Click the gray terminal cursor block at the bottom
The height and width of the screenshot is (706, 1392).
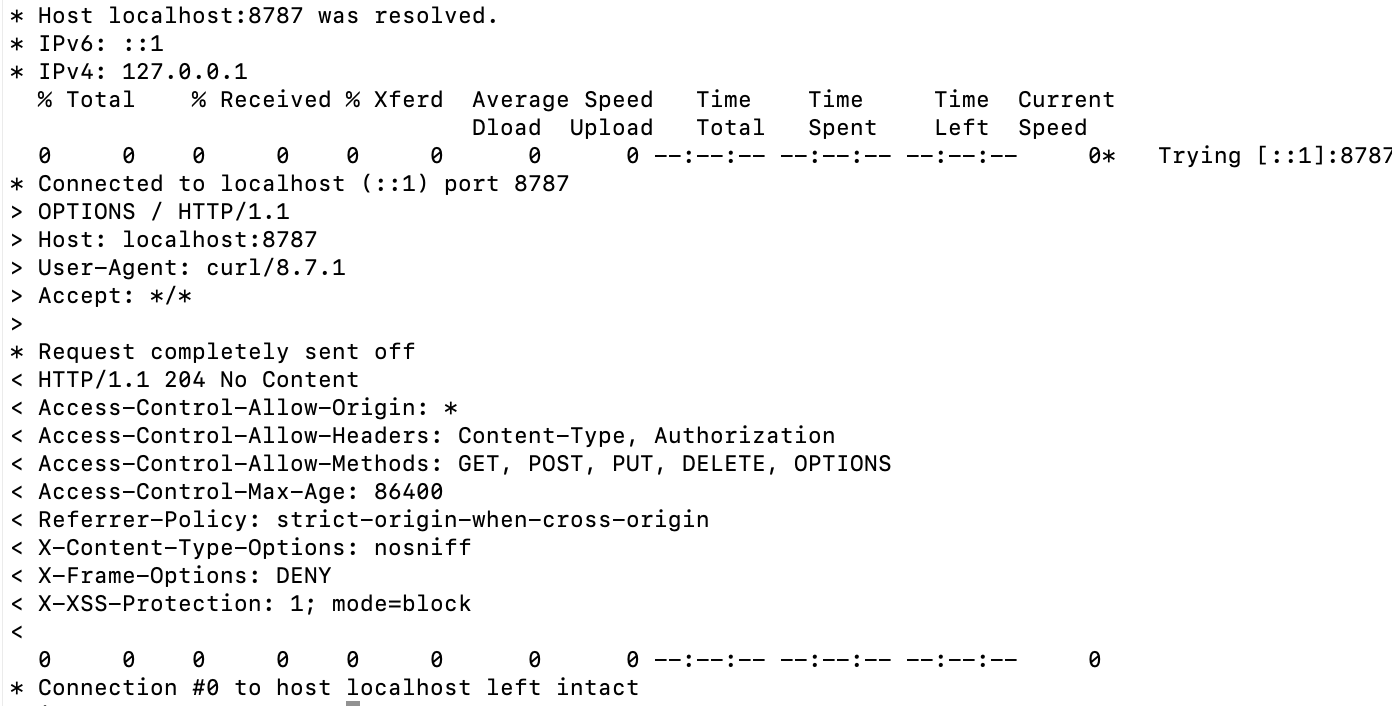click(353, 703)
